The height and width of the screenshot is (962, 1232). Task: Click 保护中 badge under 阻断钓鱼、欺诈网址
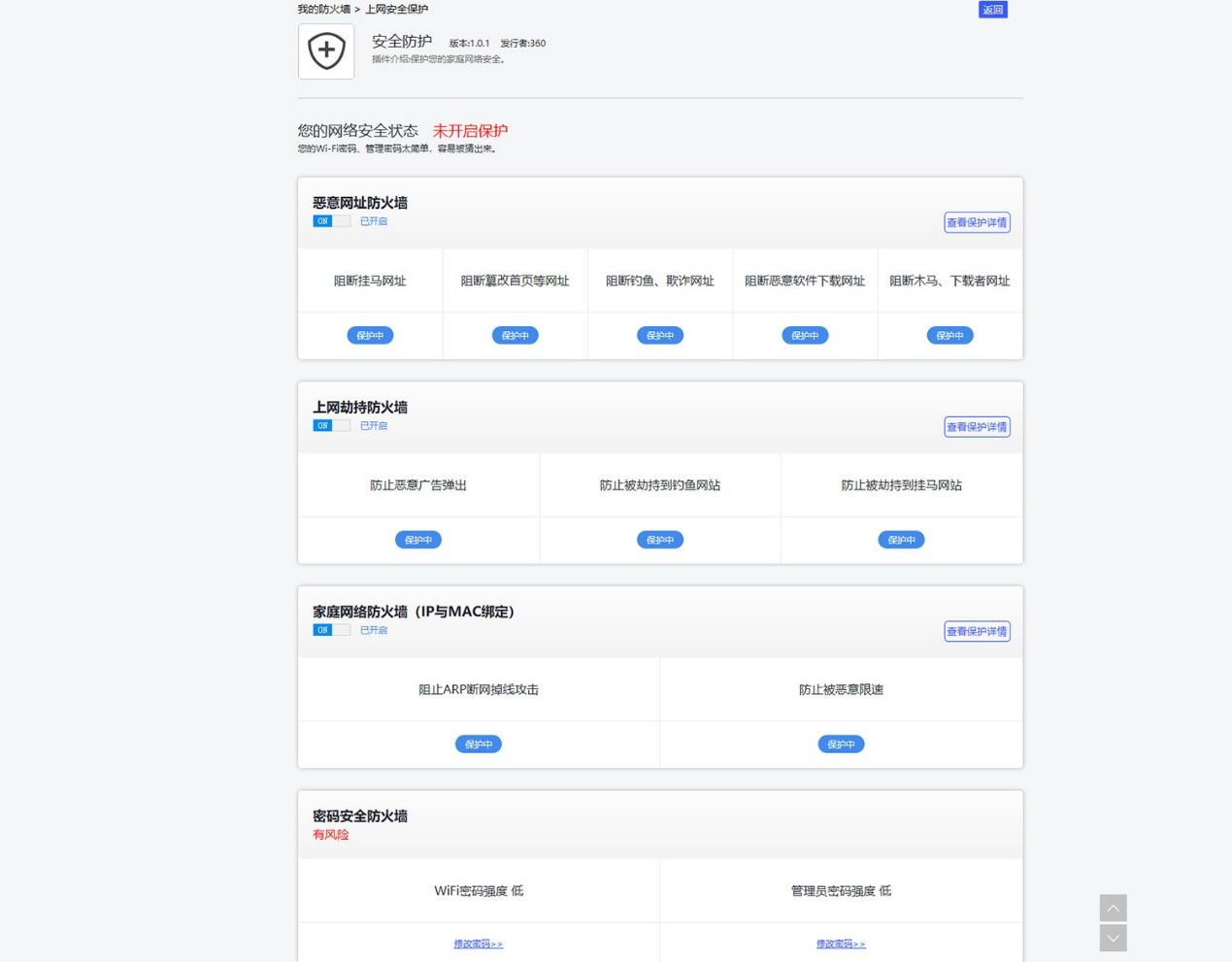(x=660, y=336)
